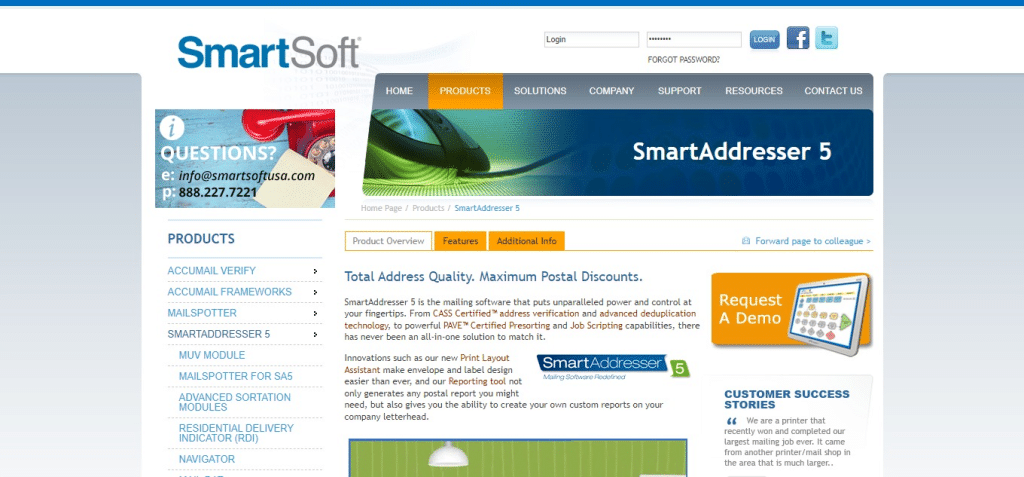Open the HOME menu item
Viewport: 1024px width, 477px height.
click(x=399, y=91)
